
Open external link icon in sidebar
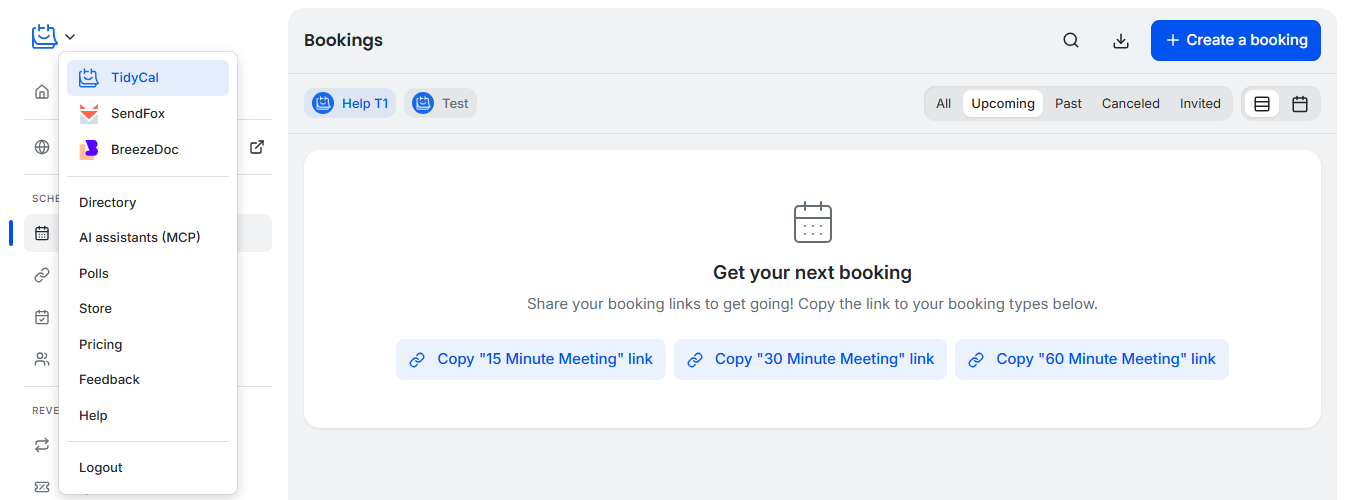coord(257,147)
